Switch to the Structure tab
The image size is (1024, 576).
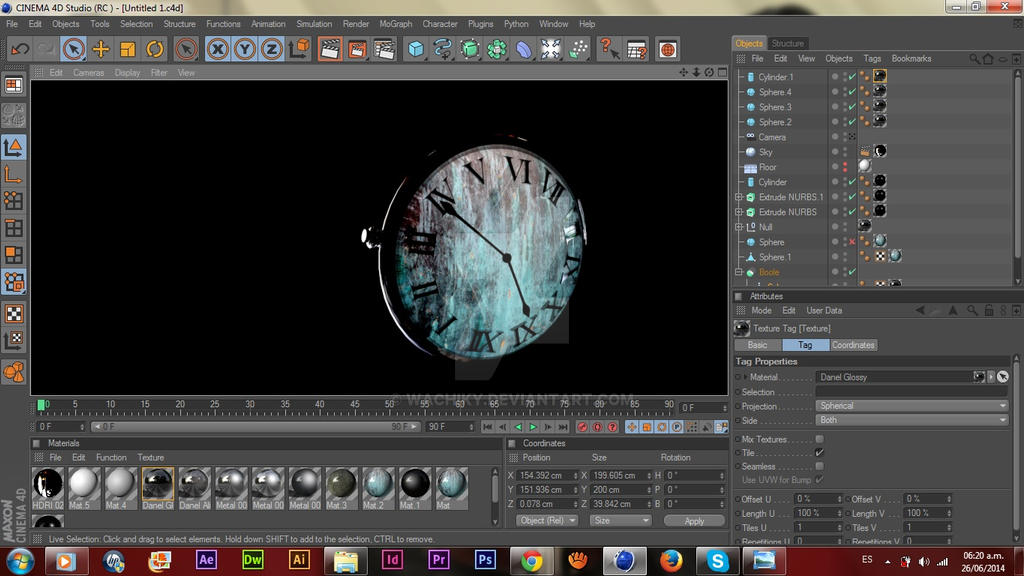pyautogui.click(x=788, y=43)
